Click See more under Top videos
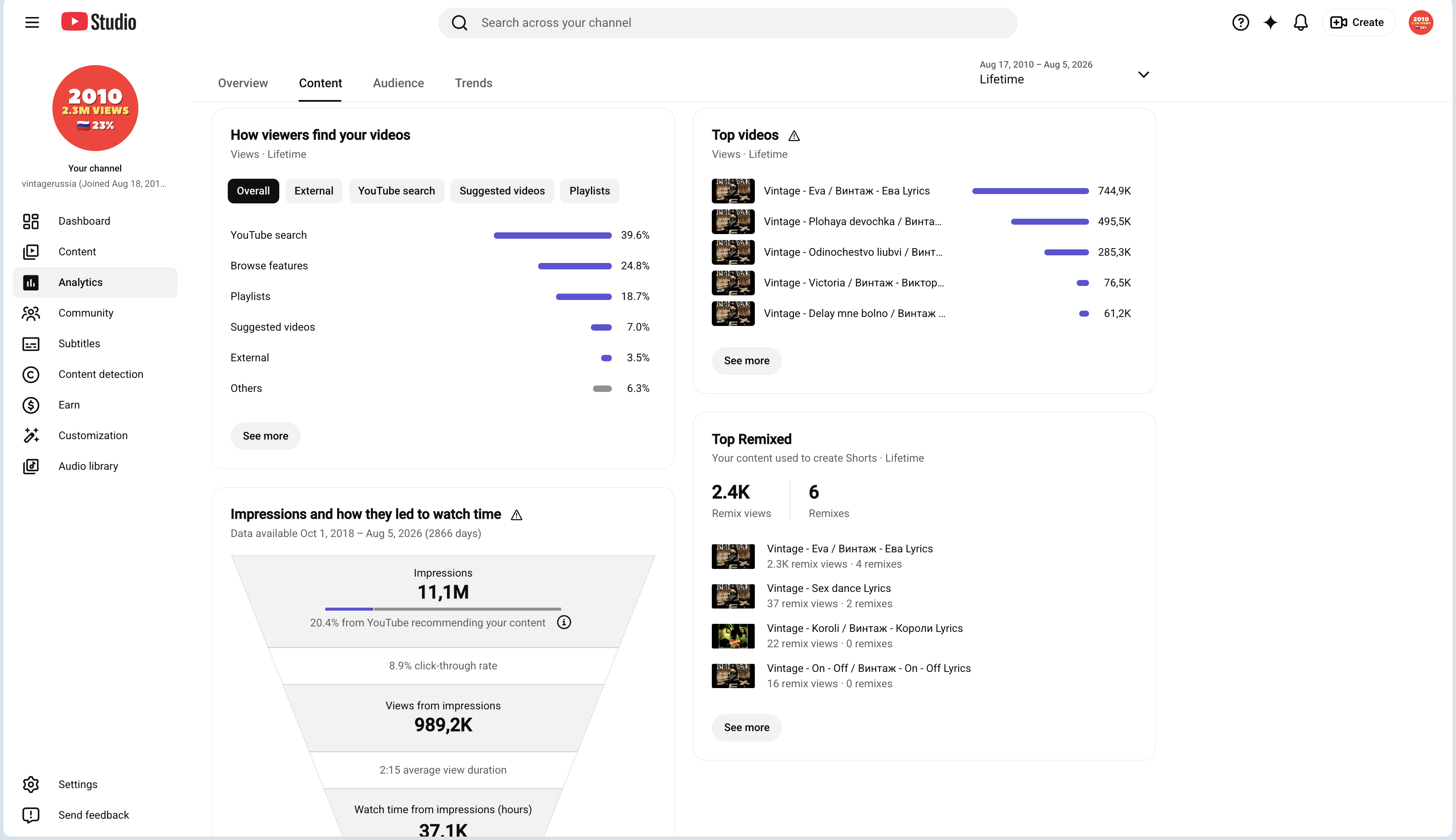 (x=746, y=360)
